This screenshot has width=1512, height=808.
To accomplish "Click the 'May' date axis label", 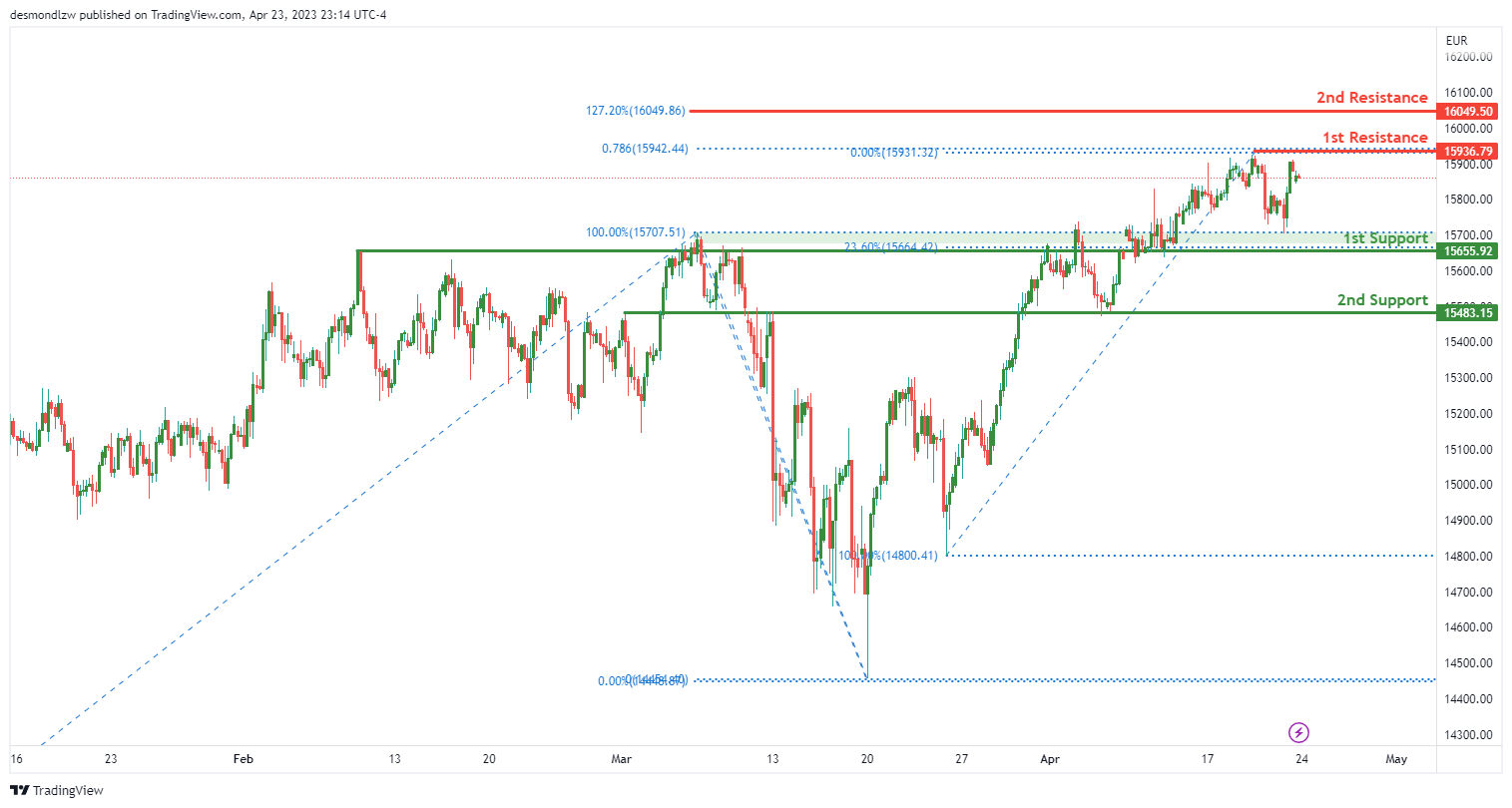I will click(x=1396, y=759).
